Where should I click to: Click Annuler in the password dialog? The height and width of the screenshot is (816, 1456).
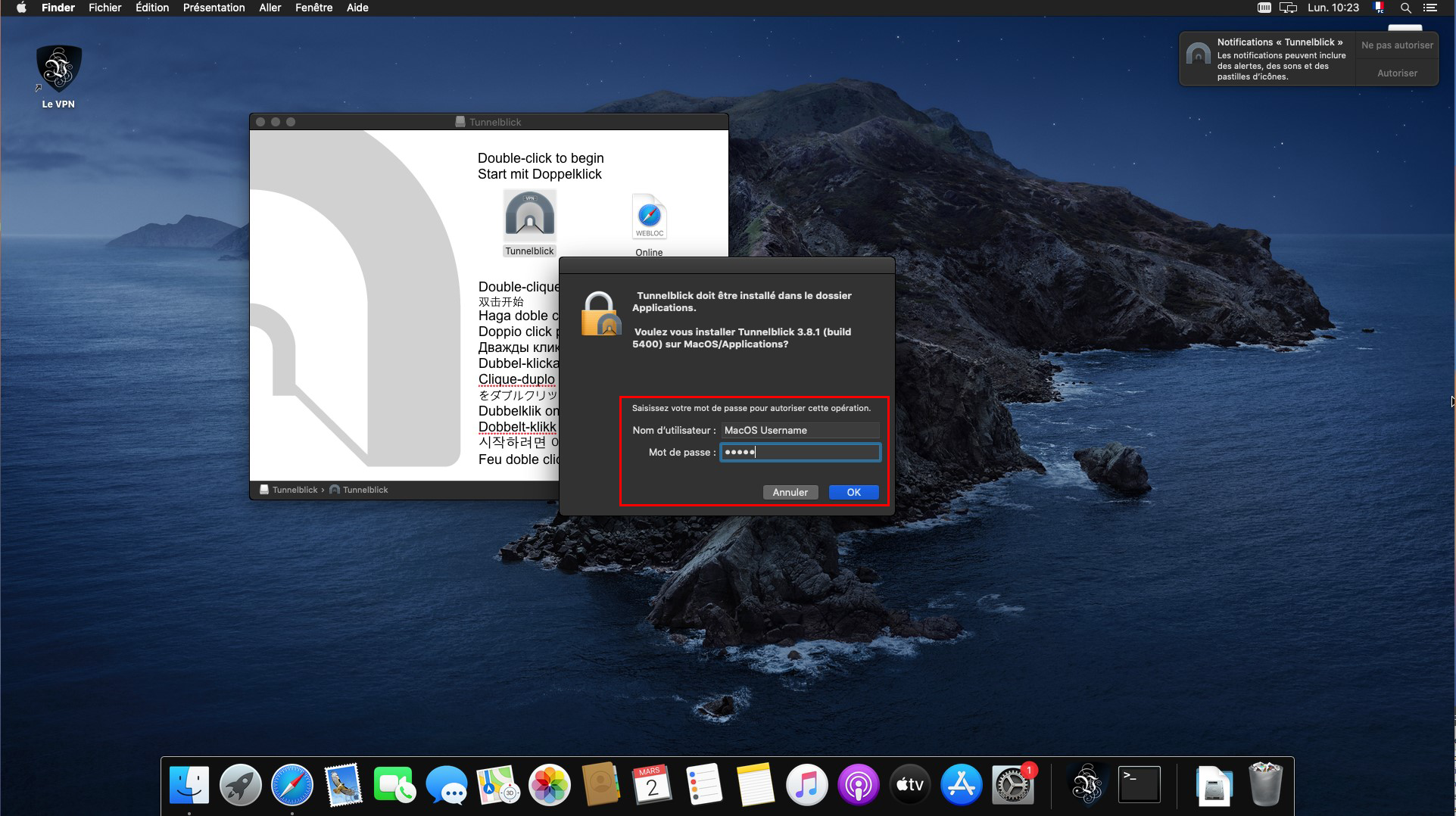pyautogui.click(x=790, y=492)
